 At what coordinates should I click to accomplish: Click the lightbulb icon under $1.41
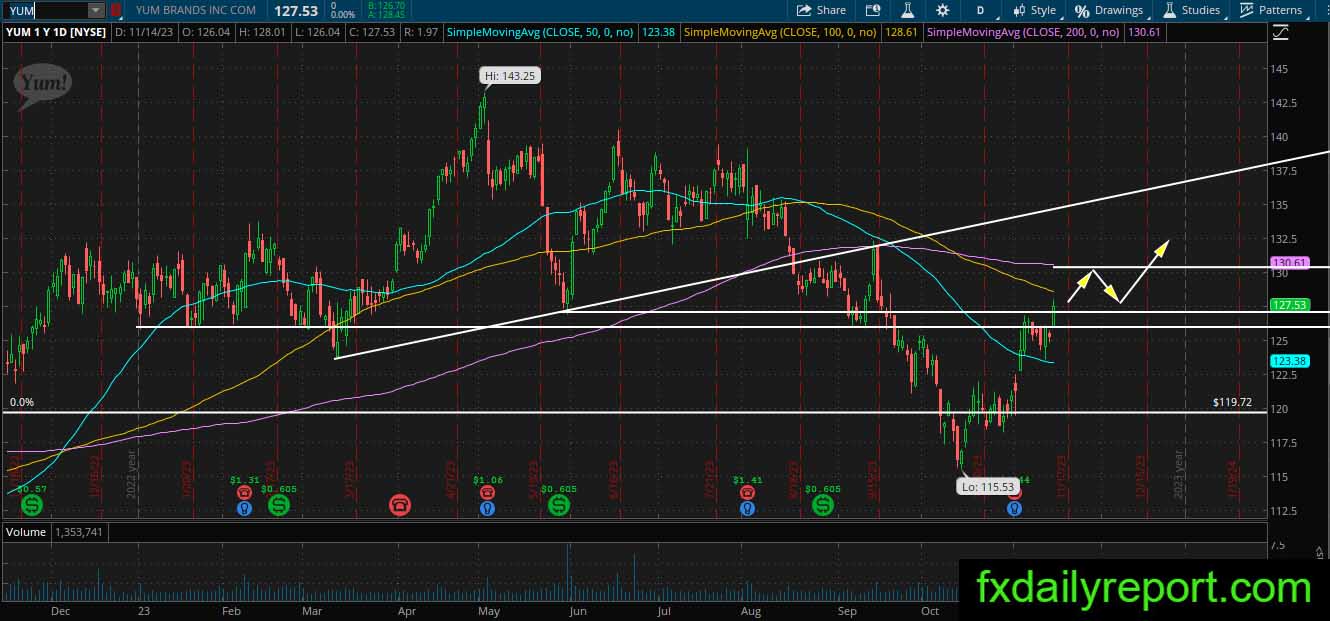[x=747, y=508]
